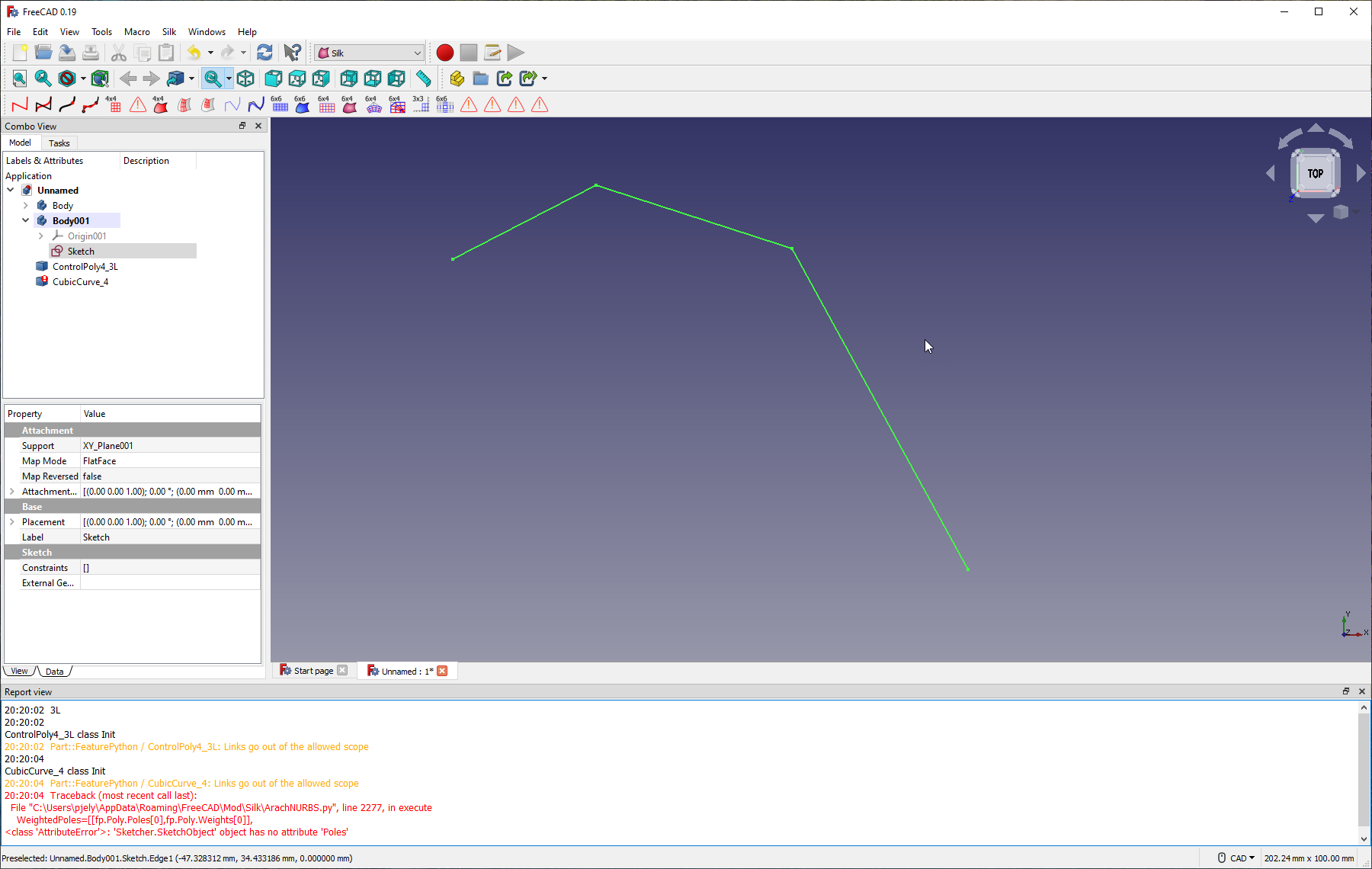Select the blue cubic curve Silk tool
Viewport: 1372px width, 869px height.
click(256, 104)
